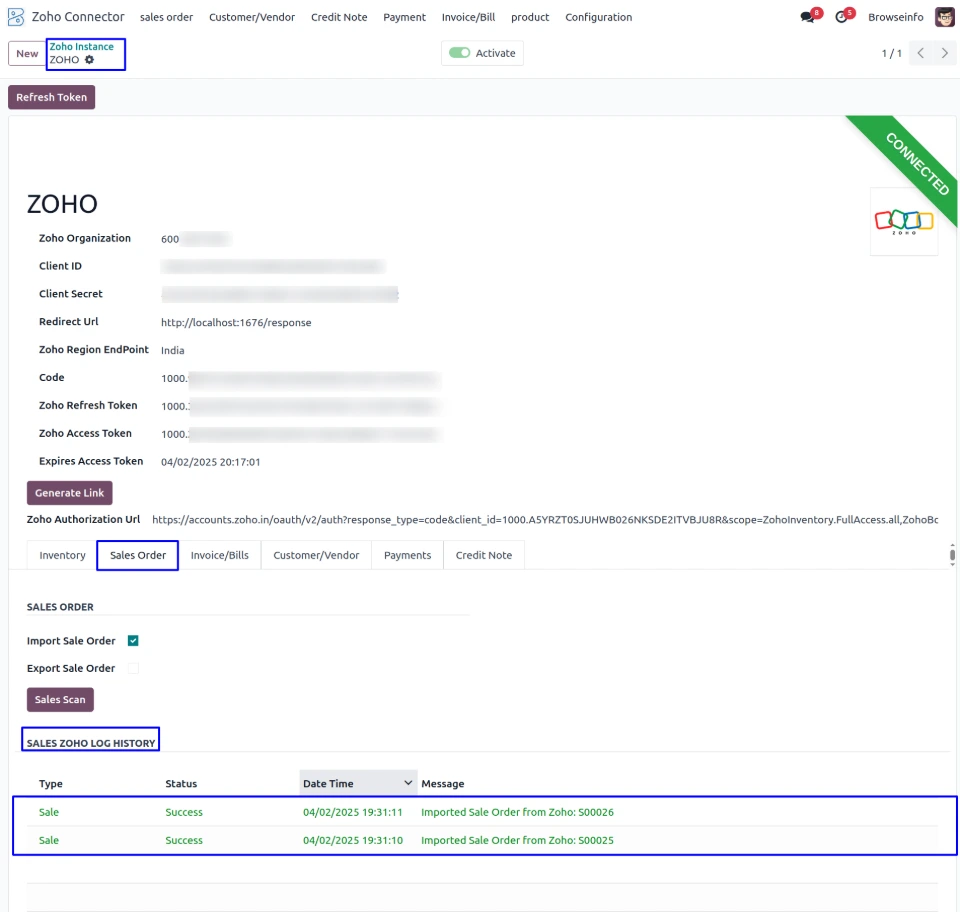Go to the next record arrow
Image resolution: width=960 pixels, height=912 pixels.
coord(945,53)
